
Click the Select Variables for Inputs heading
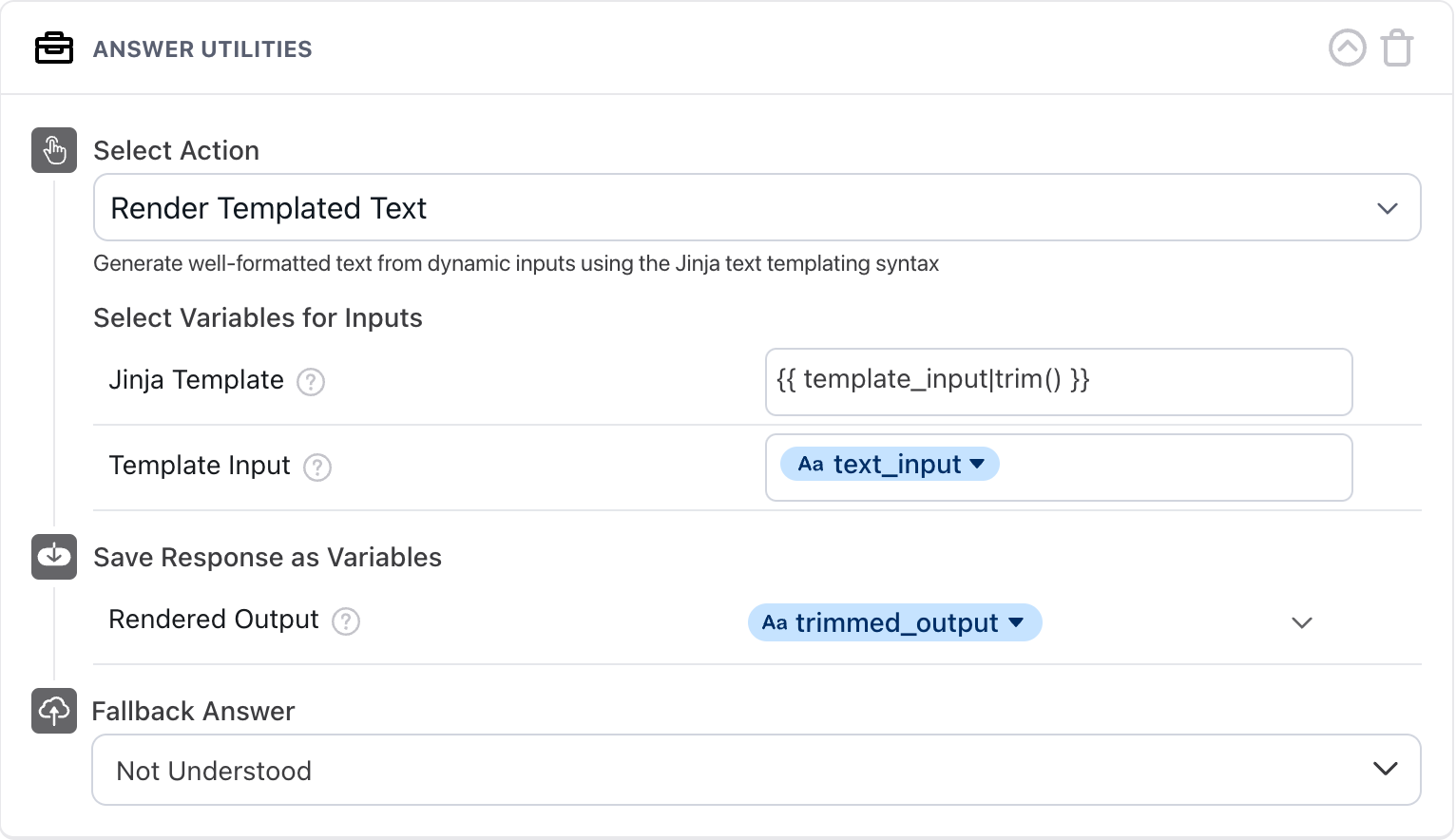pyautogui.click(x=258, y=317)
